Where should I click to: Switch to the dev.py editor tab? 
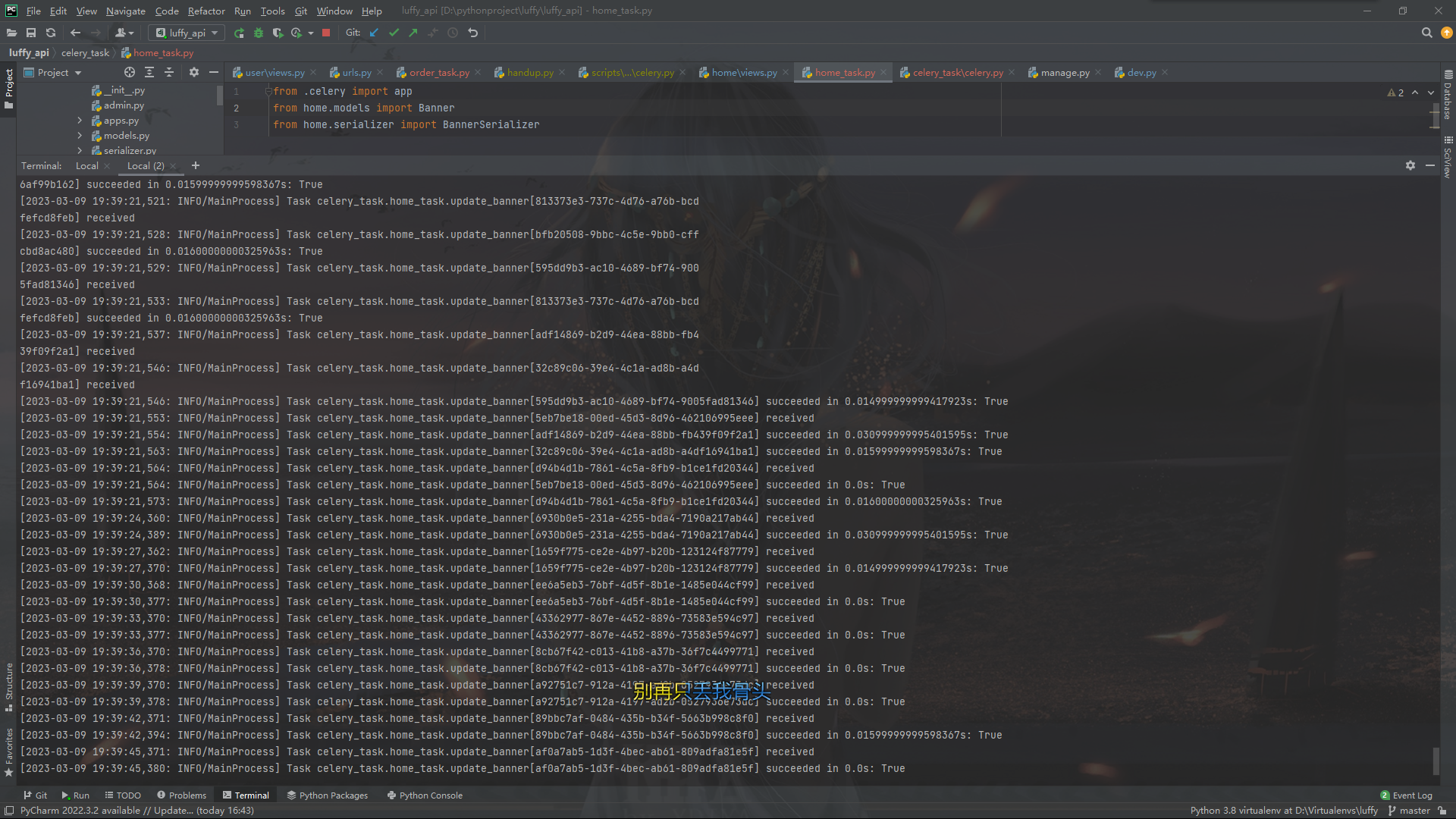(1141, 73)
